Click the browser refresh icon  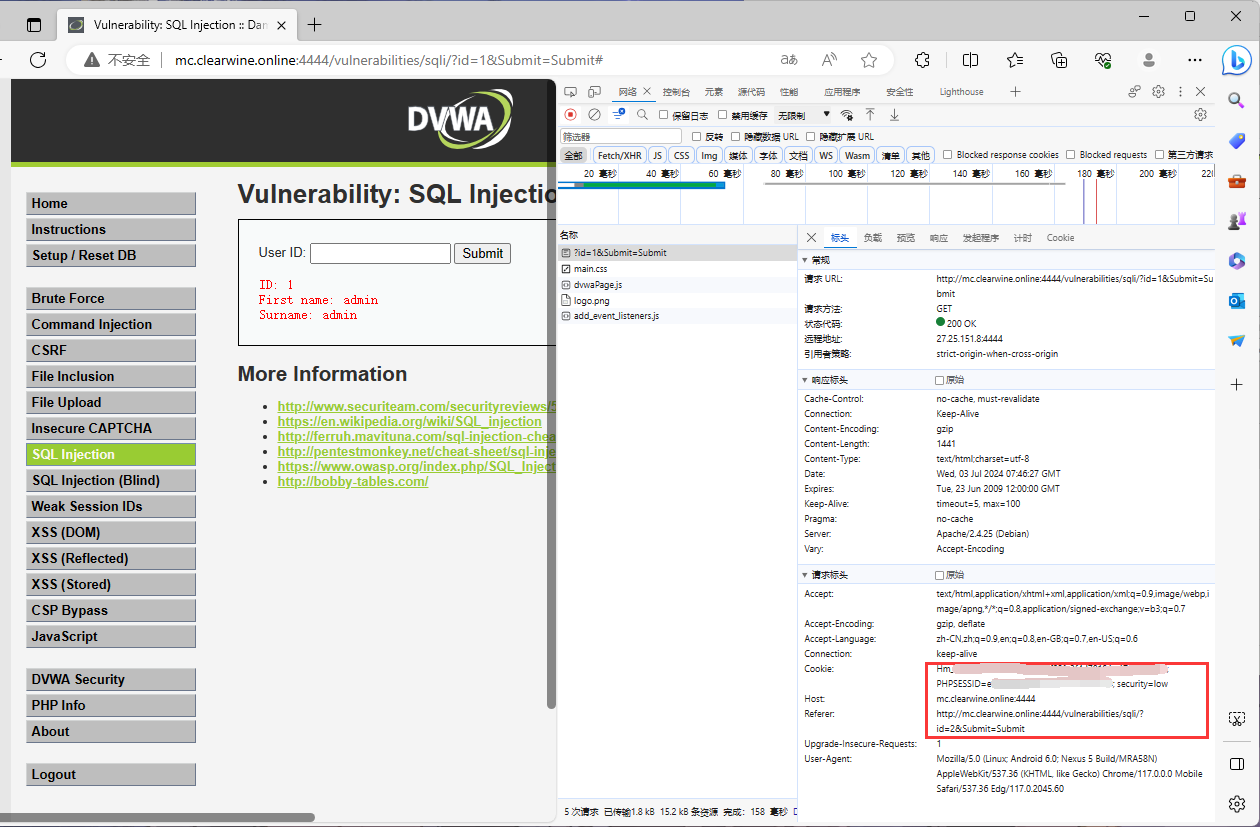38,60
